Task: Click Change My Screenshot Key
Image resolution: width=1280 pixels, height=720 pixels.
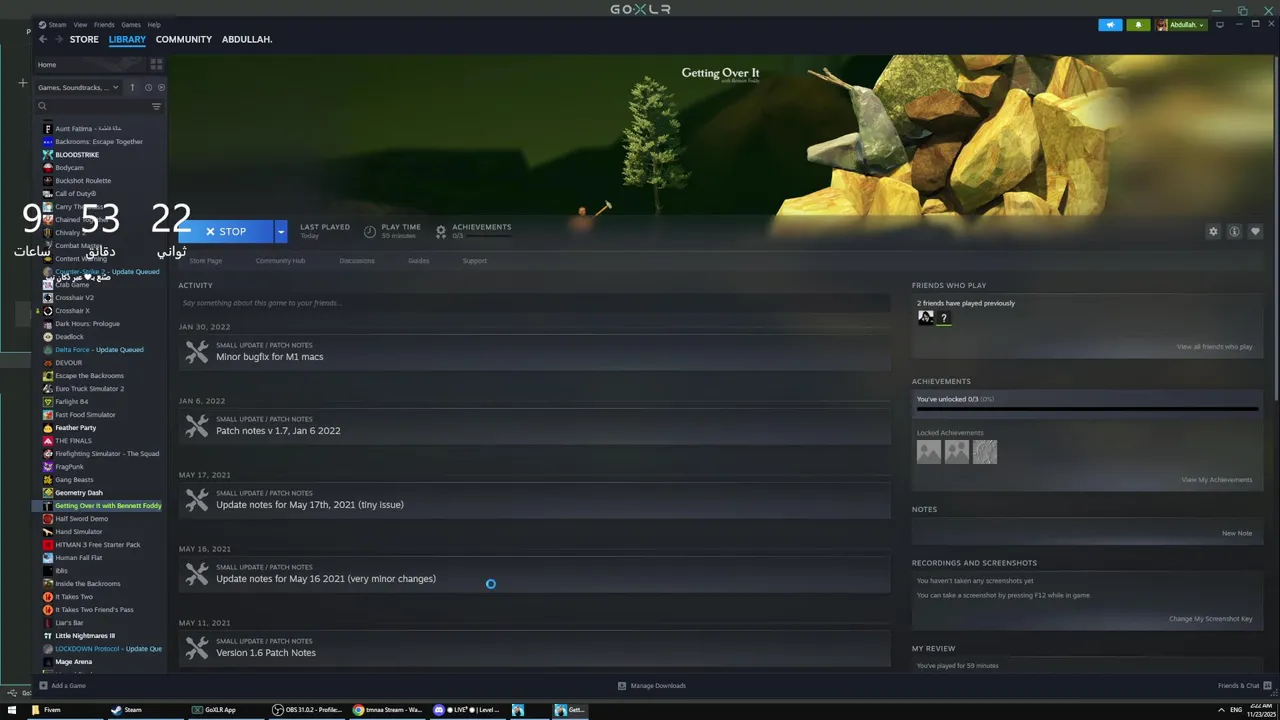Action: [x=1210, y=619]
